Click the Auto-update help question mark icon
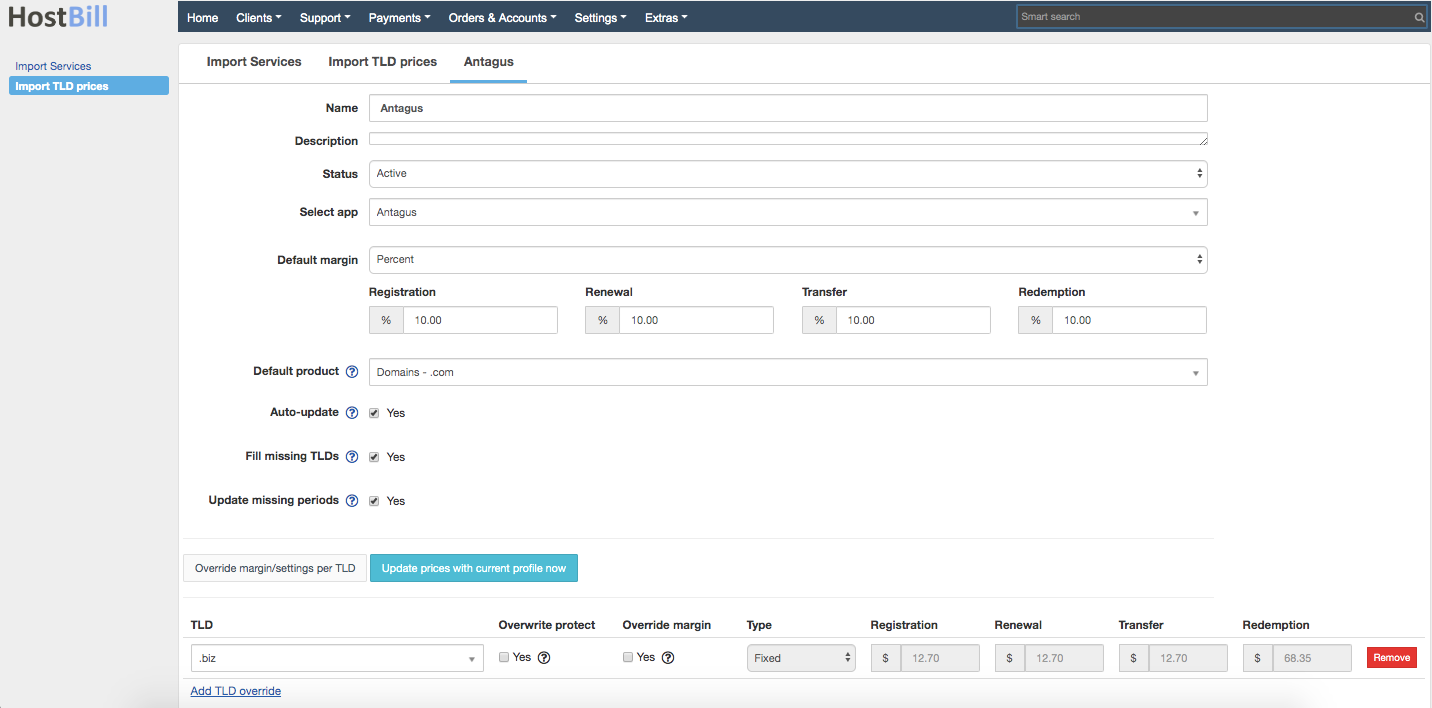Image resolution: width=1432 pixels, height=708 pixels. click(351, 412)
